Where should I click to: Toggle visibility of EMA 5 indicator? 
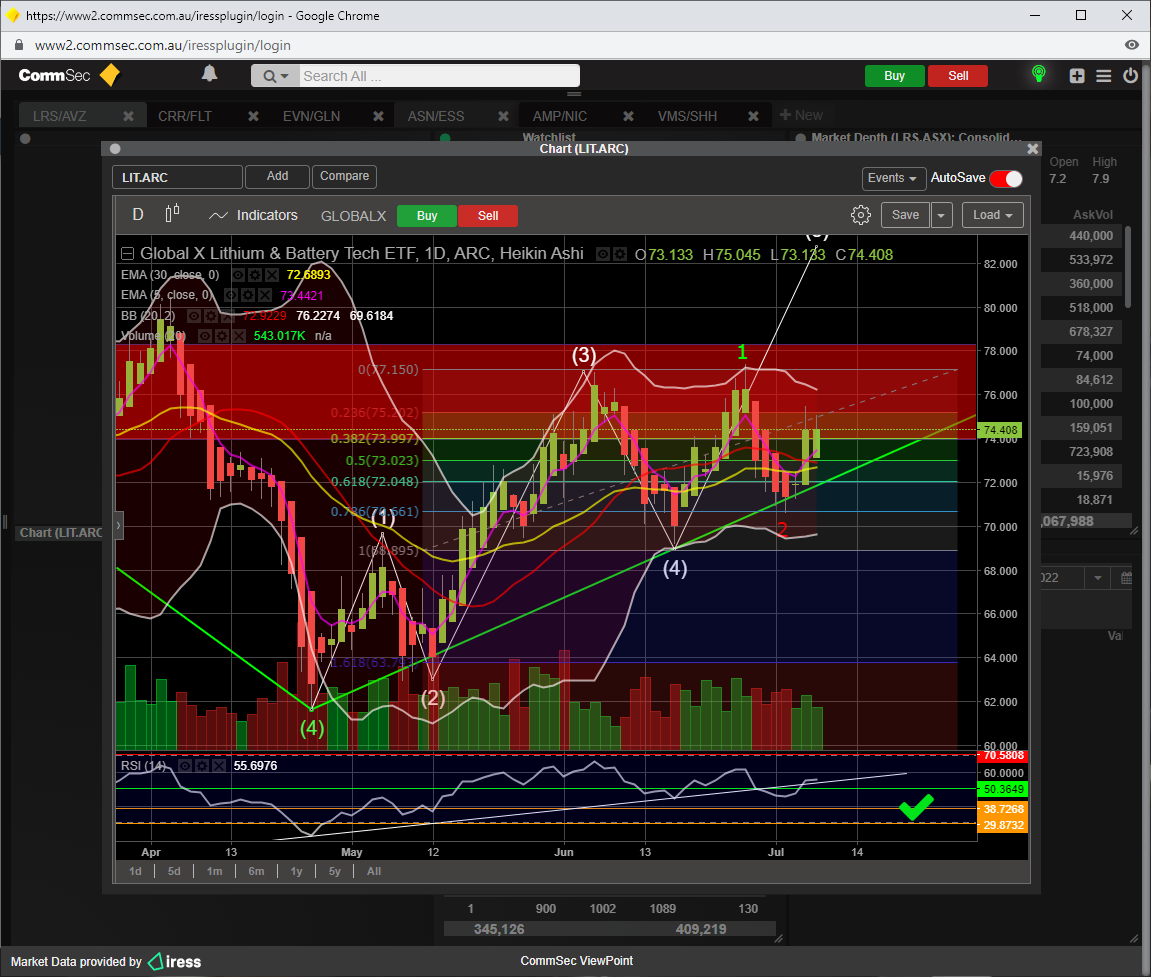tap(230, 295)
